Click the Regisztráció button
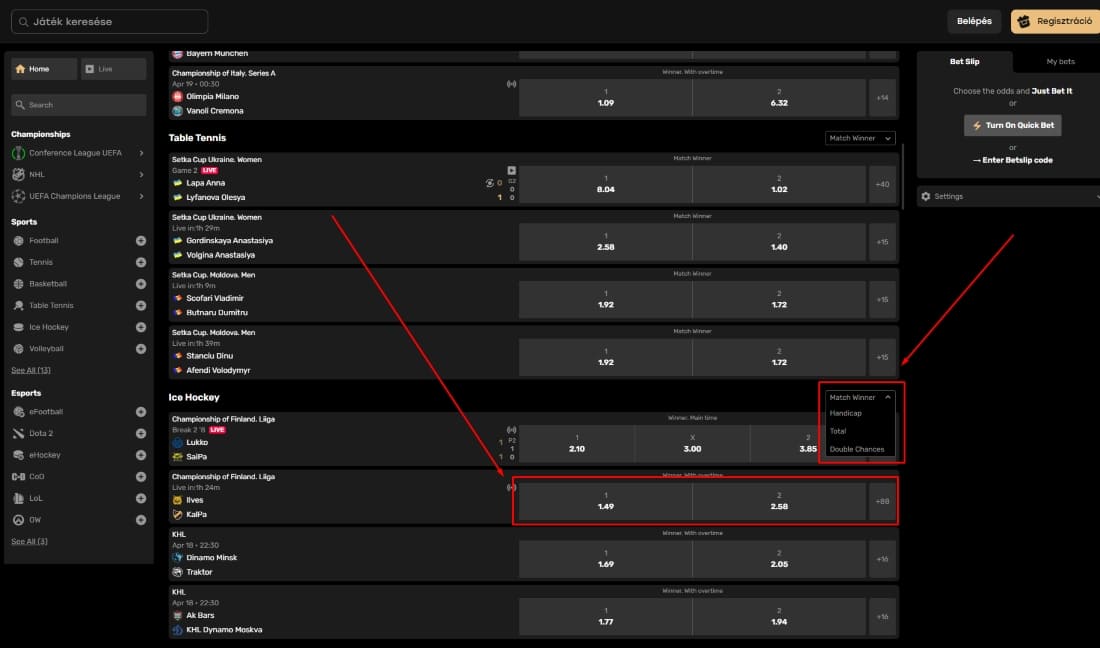 coord(1056,21)
